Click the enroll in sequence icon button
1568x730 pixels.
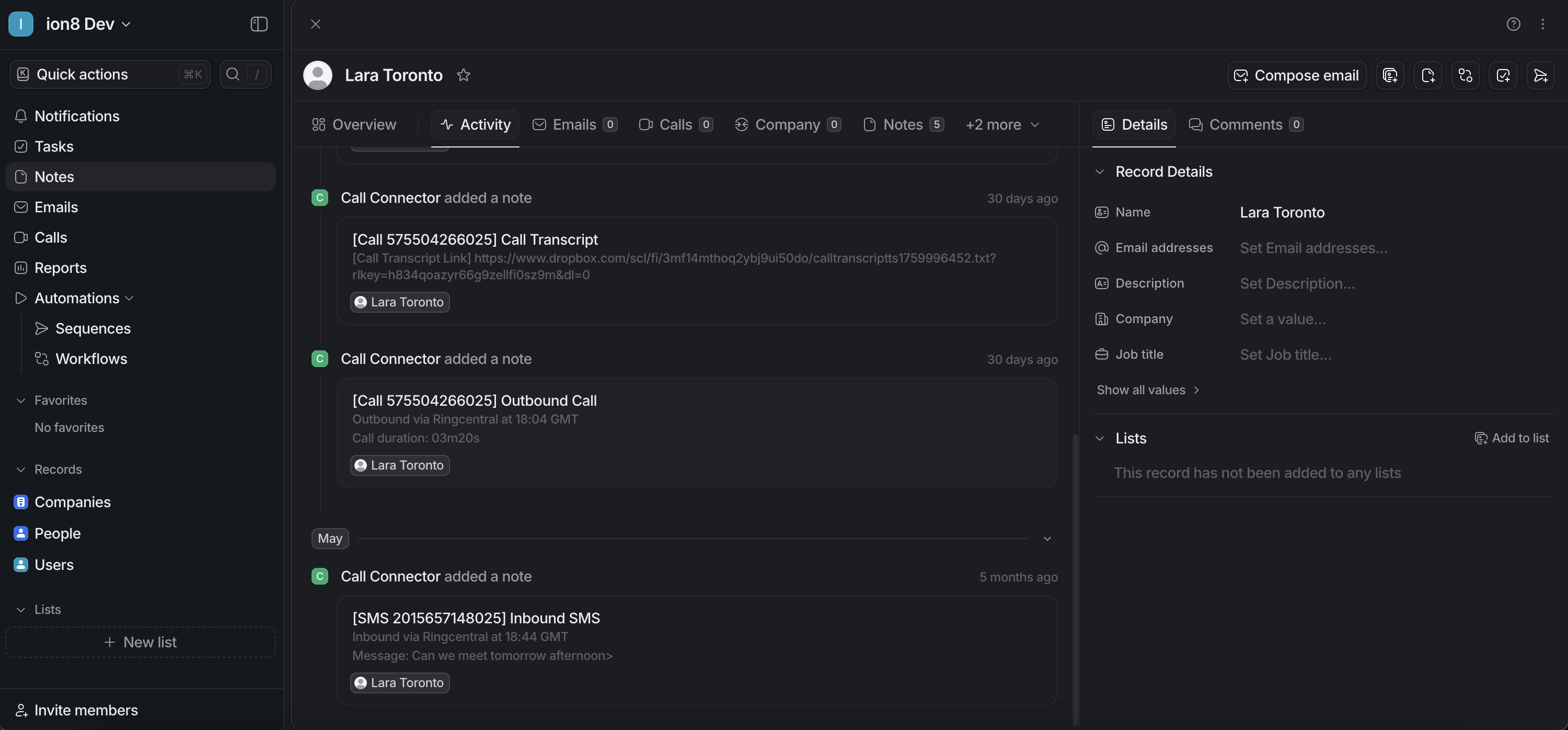1541,75
